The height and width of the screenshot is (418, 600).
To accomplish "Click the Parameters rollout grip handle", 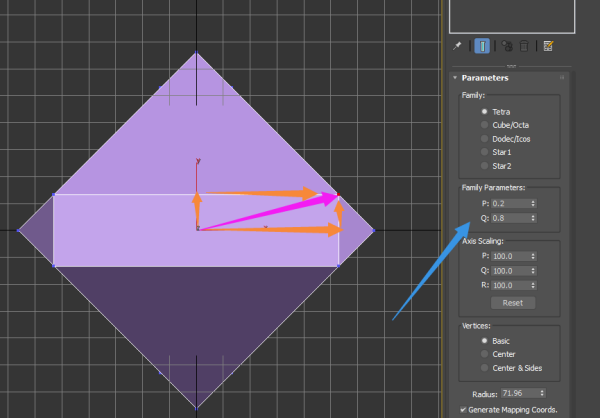I will (562, 77).
